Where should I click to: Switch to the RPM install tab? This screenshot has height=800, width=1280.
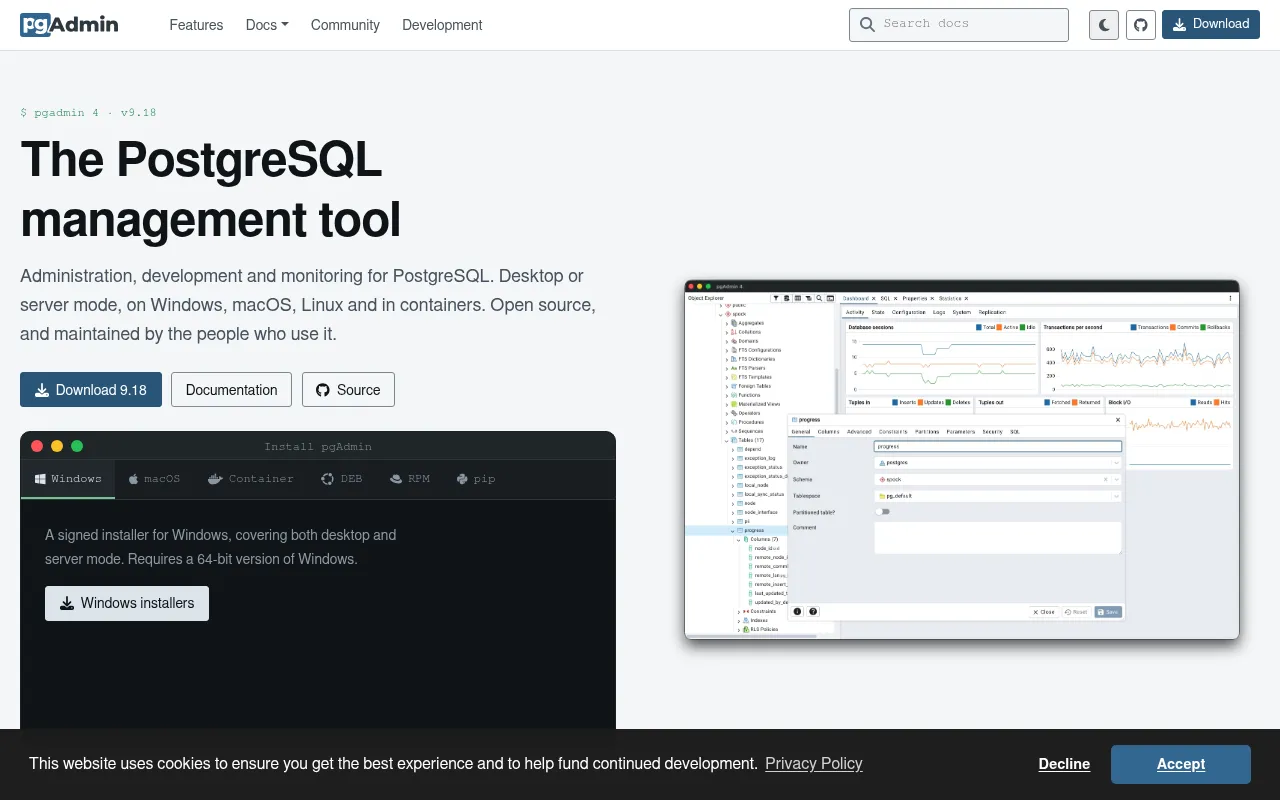(409, 479)
